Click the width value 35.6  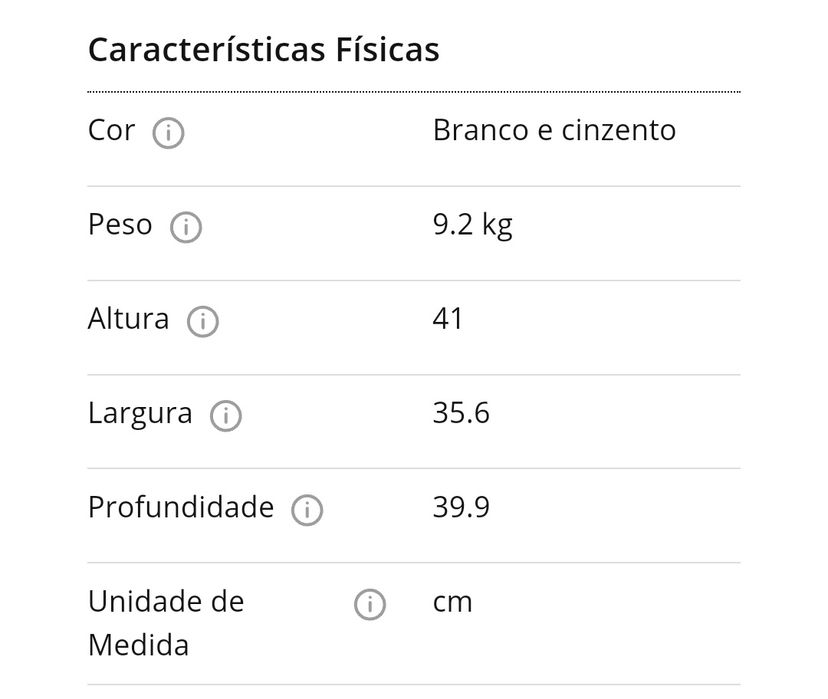coord(461,414)
